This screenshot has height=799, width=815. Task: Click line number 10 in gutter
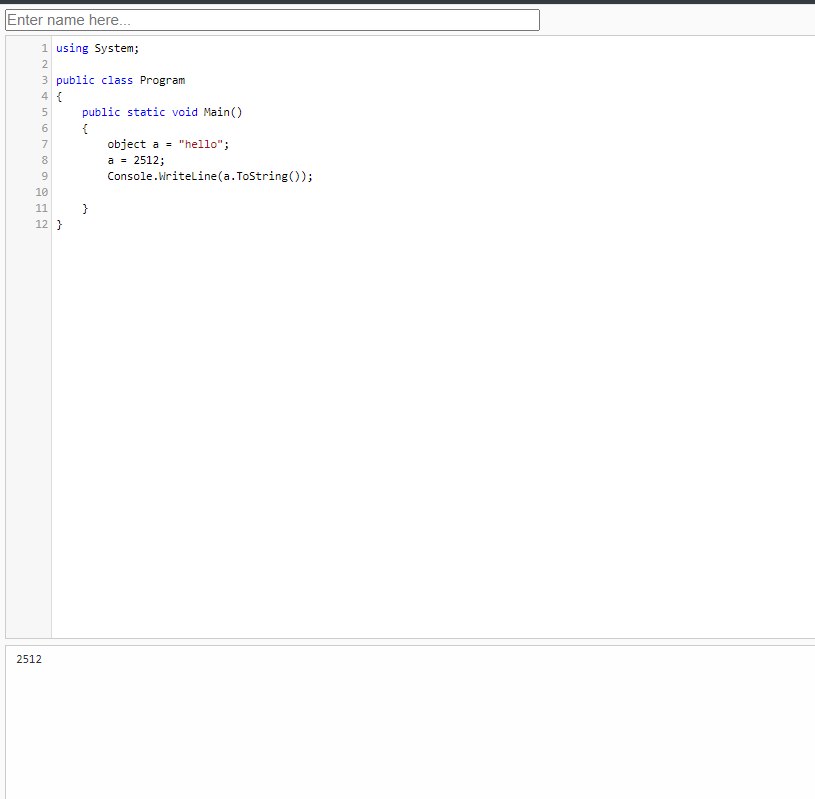point(42,192)
